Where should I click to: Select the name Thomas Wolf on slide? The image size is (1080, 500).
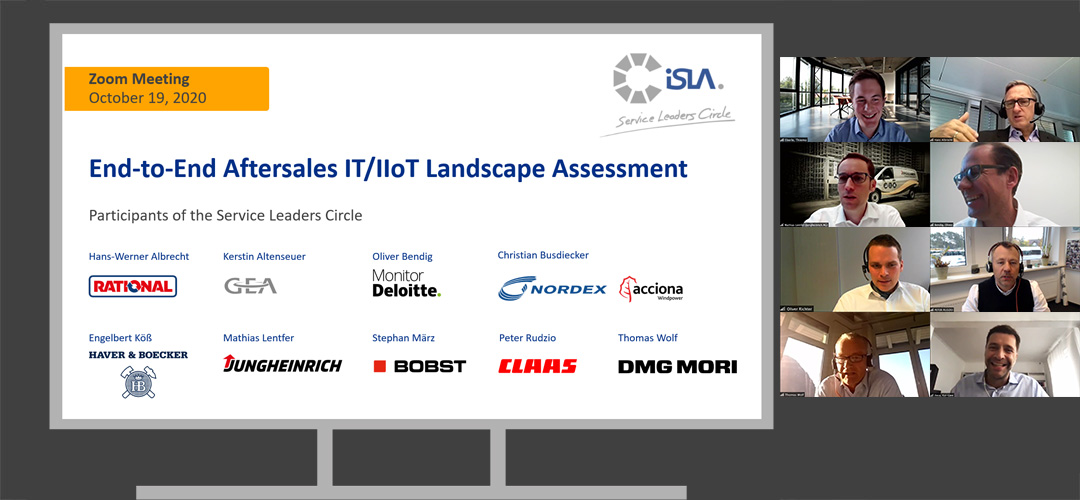point(648,337)
